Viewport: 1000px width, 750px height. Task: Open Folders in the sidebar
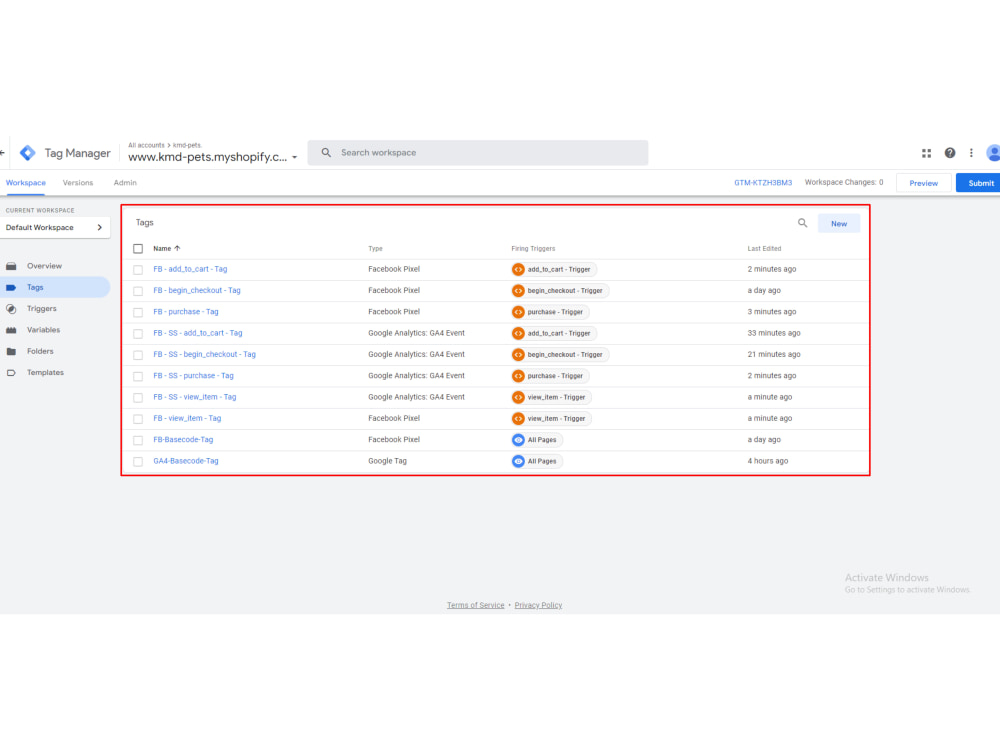point(40,351)
